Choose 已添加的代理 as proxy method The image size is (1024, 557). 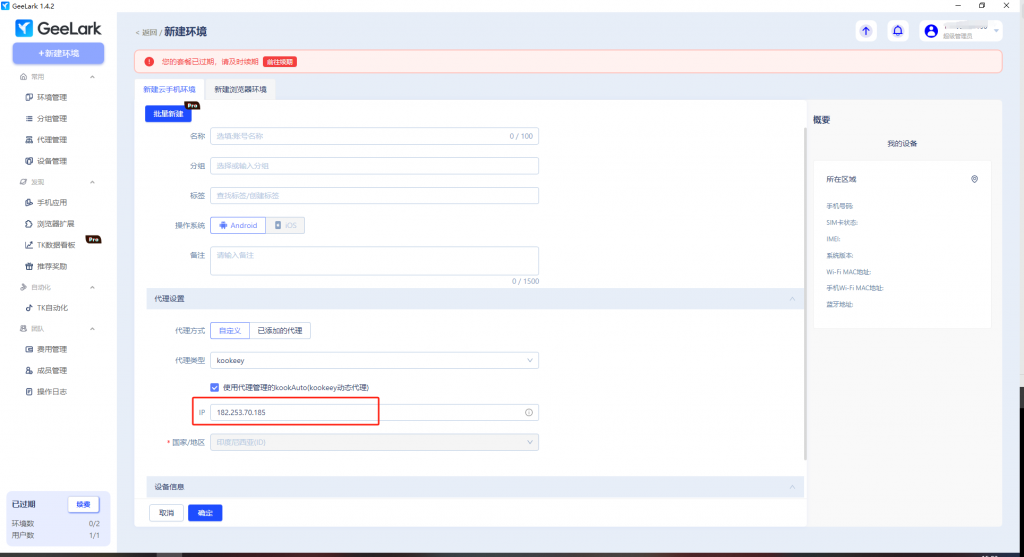click(286, 330)
